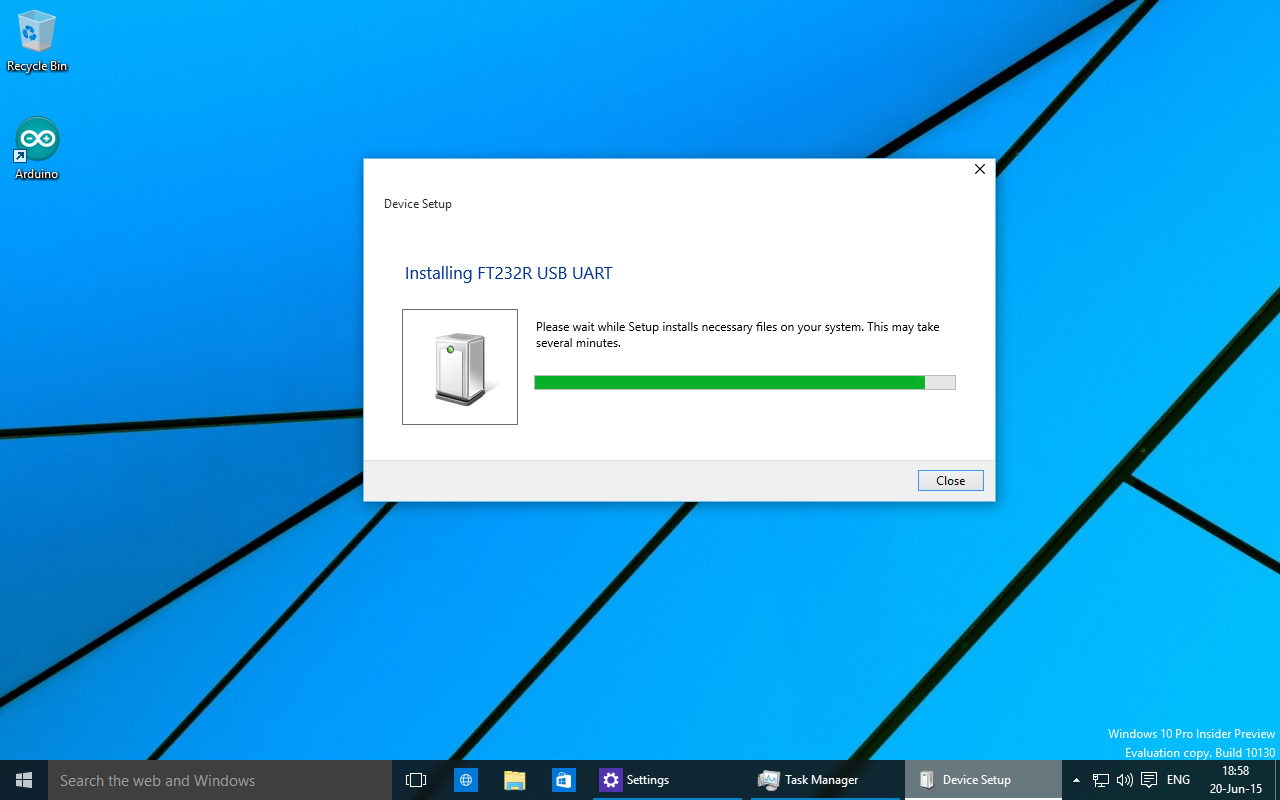Click the 'Device Setup' dialog title text
1280x800 pixels.
coord(418,204)
